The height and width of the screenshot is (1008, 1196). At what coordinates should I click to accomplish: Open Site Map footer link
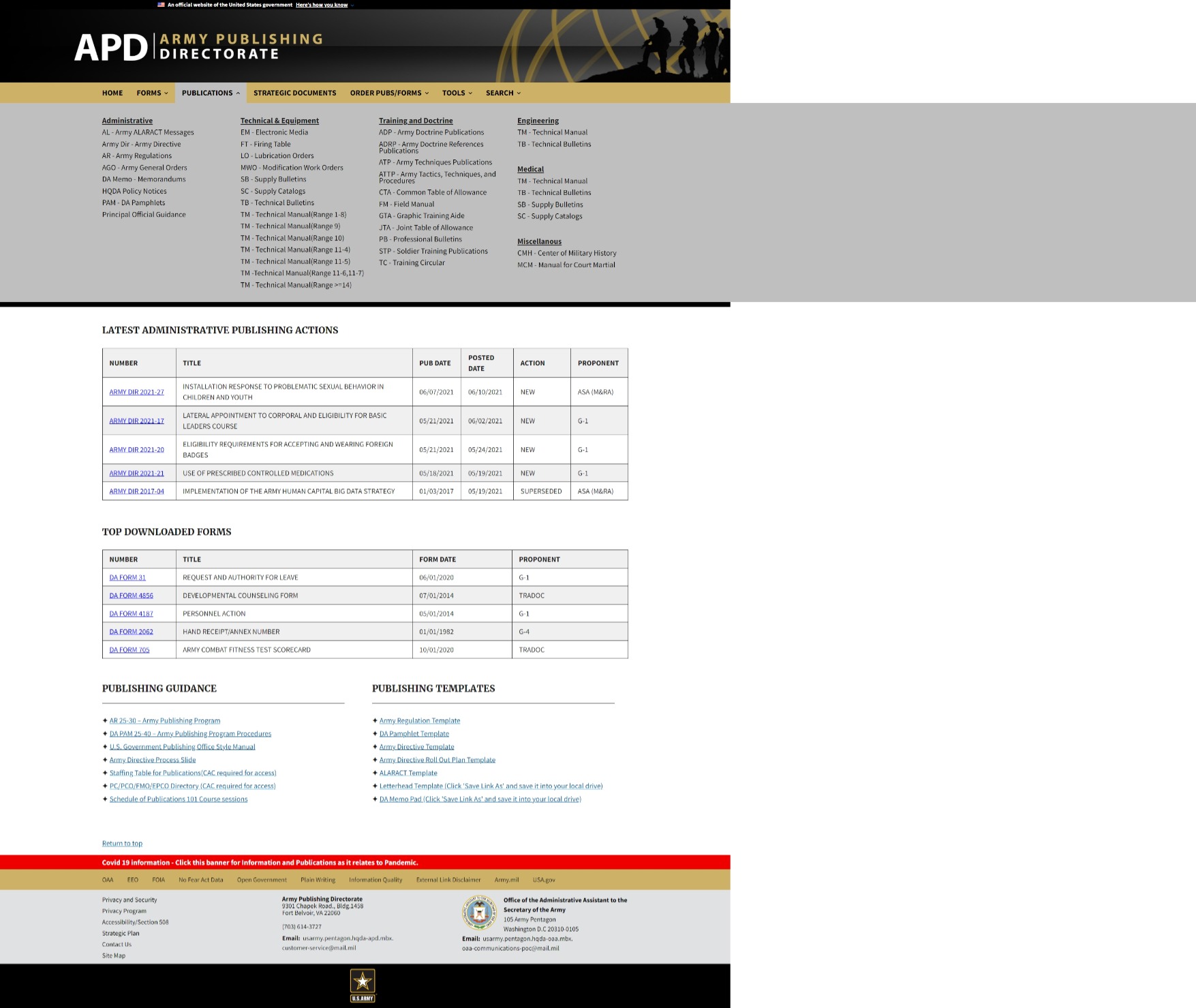point(114,956)
